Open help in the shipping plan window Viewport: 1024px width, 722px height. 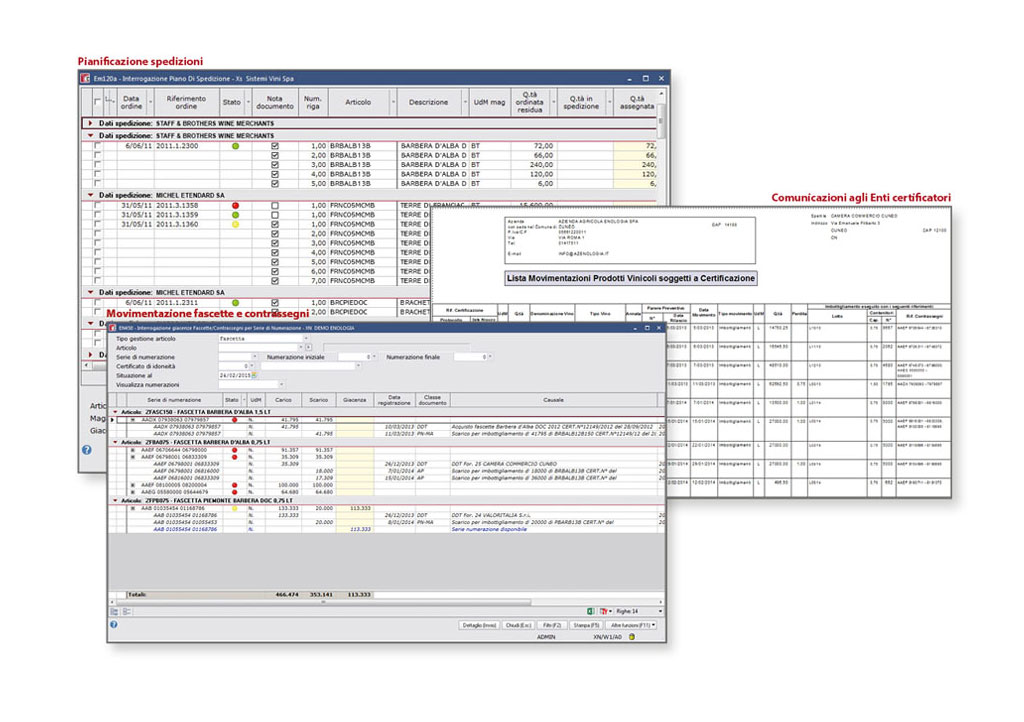[86, 450]
